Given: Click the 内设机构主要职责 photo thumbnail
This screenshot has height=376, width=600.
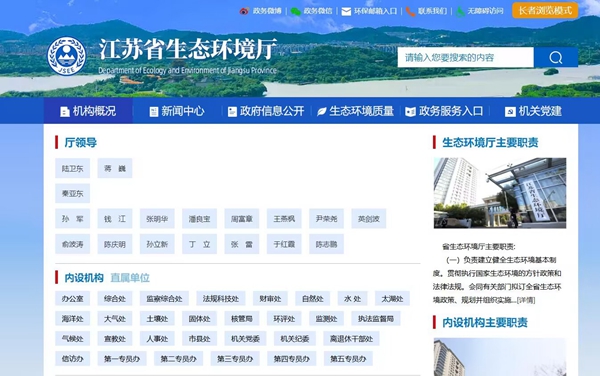Looking at the screenshot, I should (500, 357).
